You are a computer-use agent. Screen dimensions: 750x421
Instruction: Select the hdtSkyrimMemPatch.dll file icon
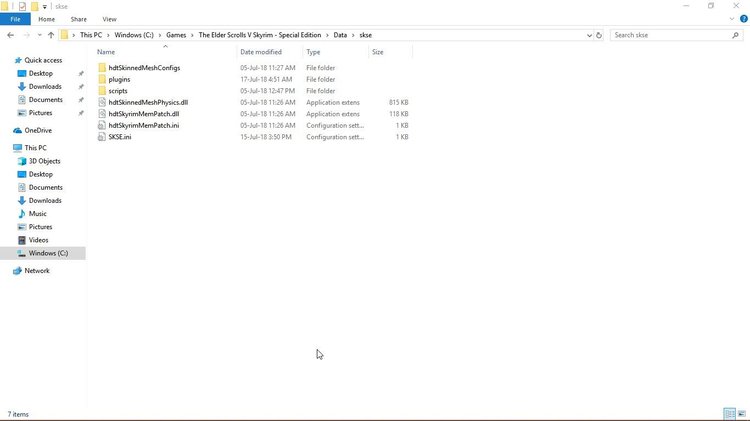(102, 113)
